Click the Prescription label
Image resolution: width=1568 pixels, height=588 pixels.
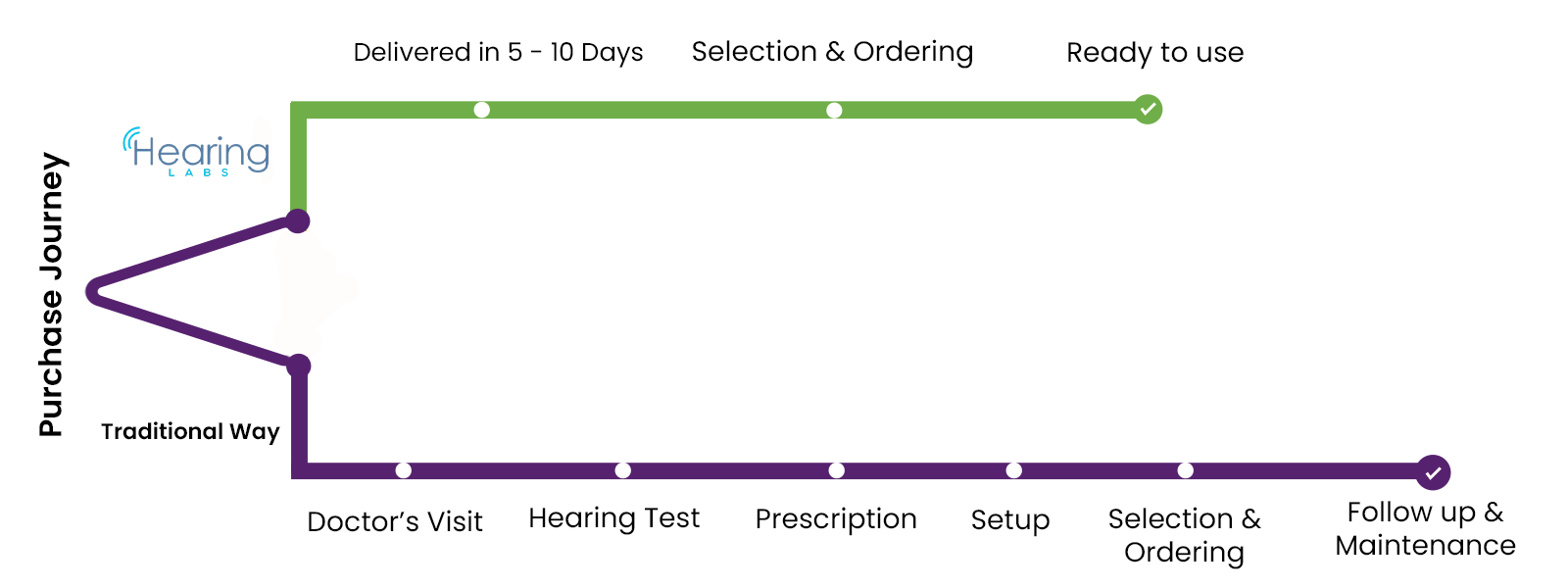click(x=836, y=518)
